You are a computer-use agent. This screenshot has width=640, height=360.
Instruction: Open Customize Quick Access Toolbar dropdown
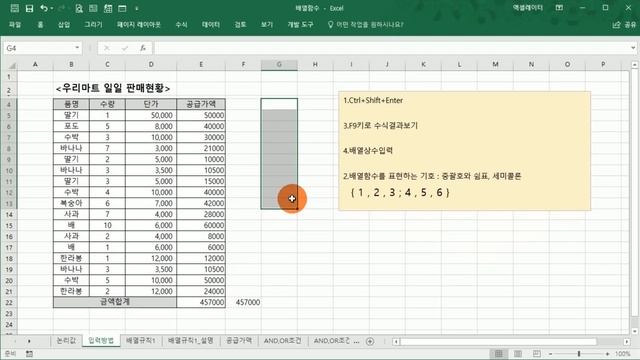tap(137, 8)
